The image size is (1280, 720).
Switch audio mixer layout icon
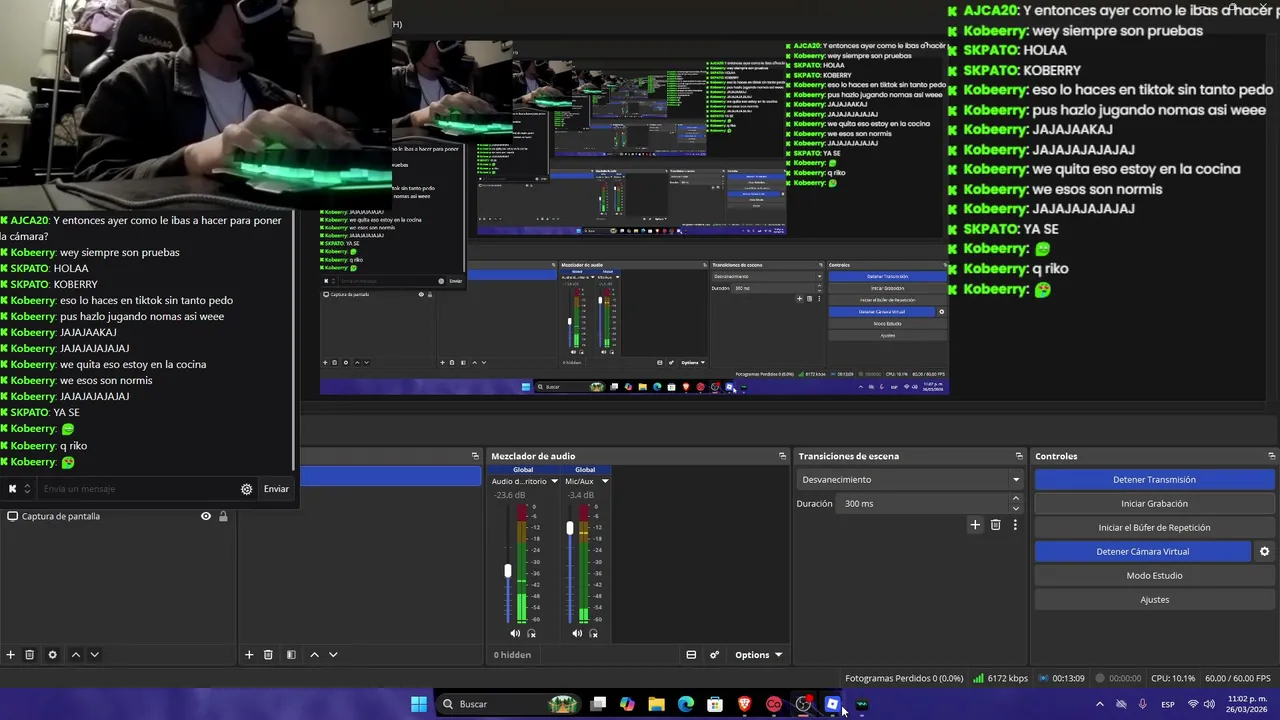click(x=691, y=655)
